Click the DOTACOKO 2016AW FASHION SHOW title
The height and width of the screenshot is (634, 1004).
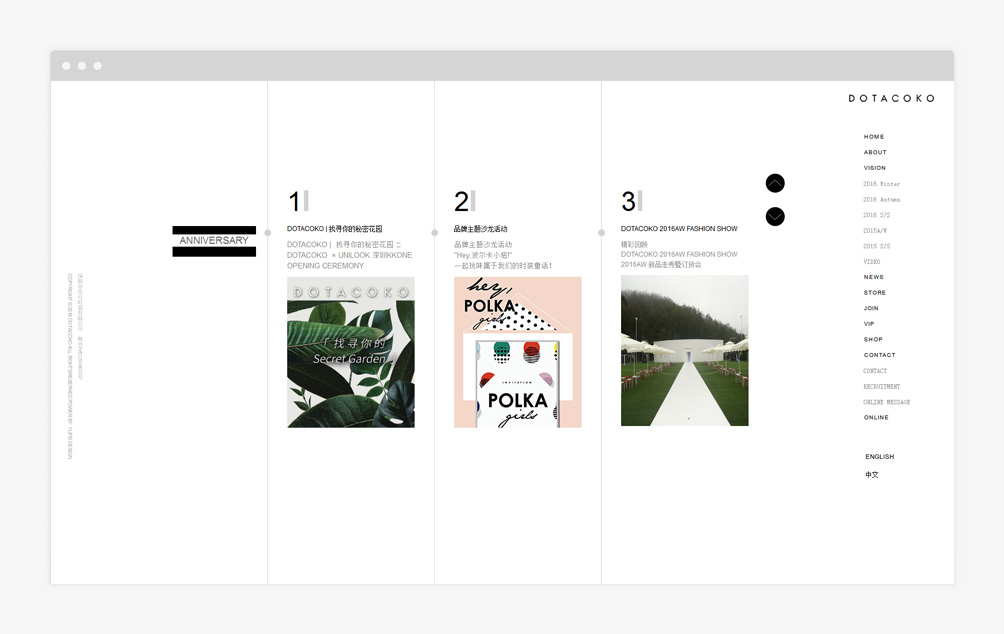click(x=679, y=229)
